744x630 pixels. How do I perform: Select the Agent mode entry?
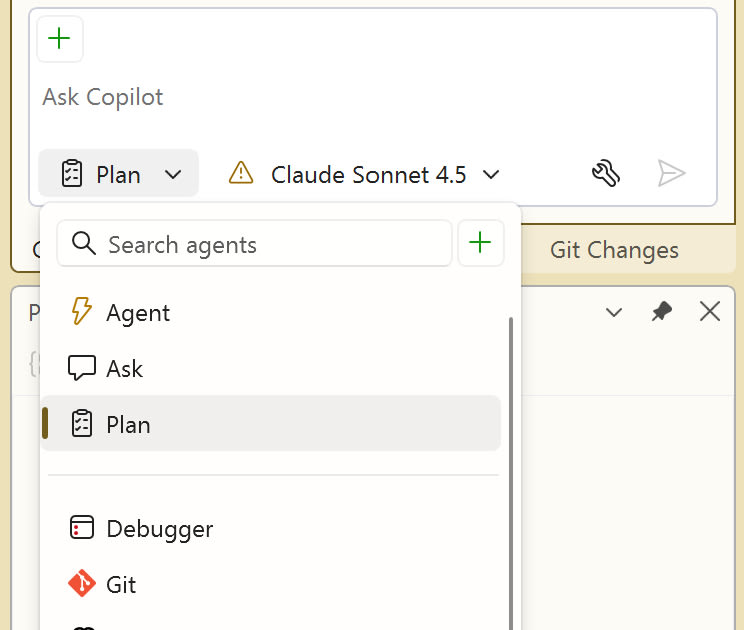270,313
